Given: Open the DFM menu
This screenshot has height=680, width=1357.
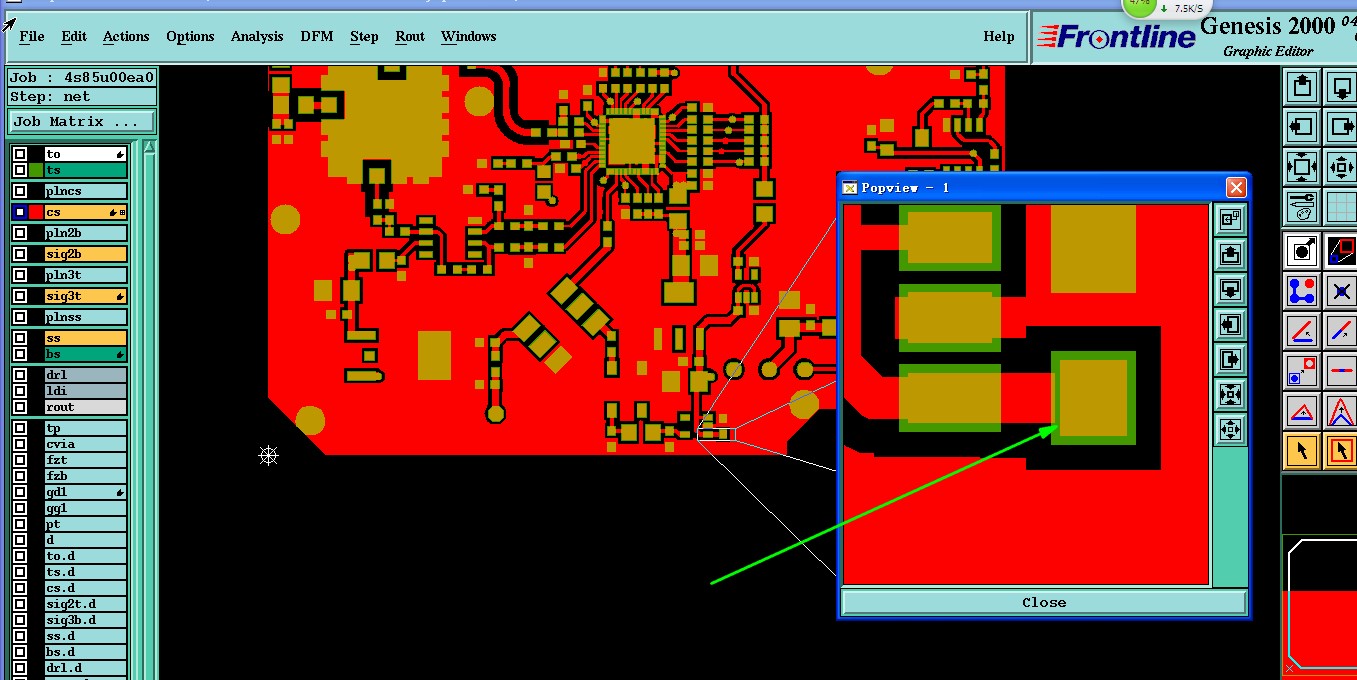Looking at the screenshot, I should 317,36.
